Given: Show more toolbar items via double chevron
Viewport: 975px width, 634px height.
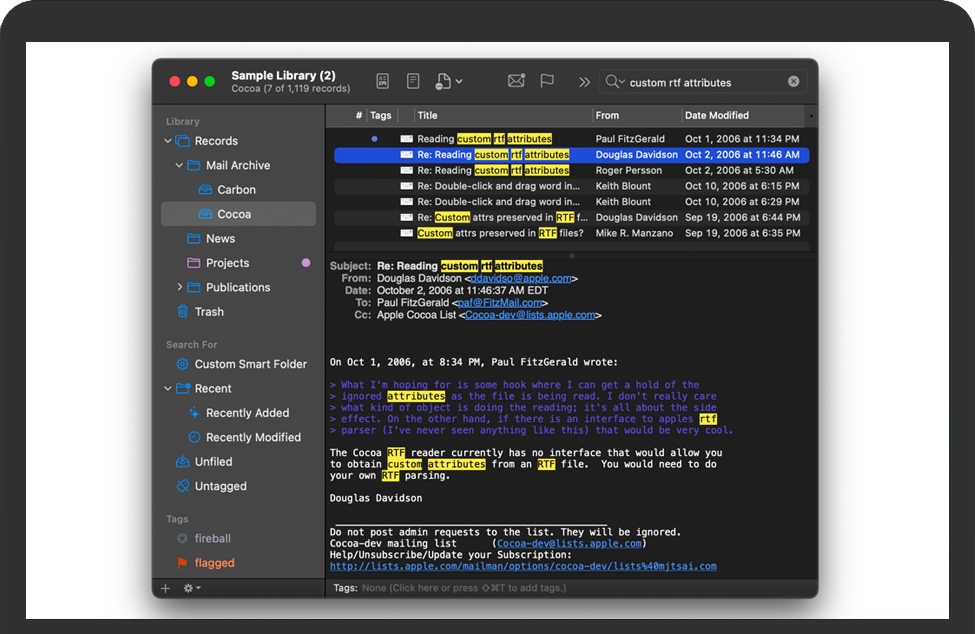Looking at the screenshot, I should click(x=584, y=82).
